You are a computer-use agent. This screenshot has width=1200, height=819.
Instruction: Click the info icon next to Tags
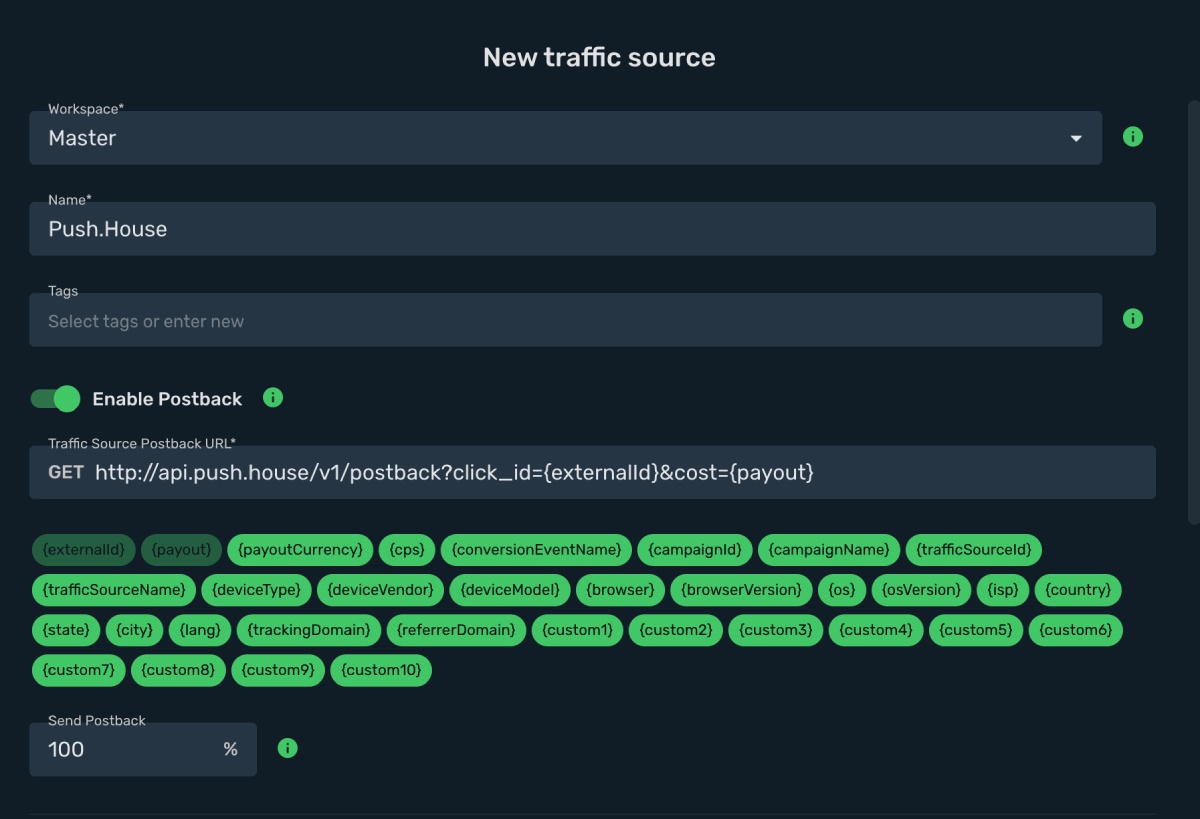coord(1132,319)
